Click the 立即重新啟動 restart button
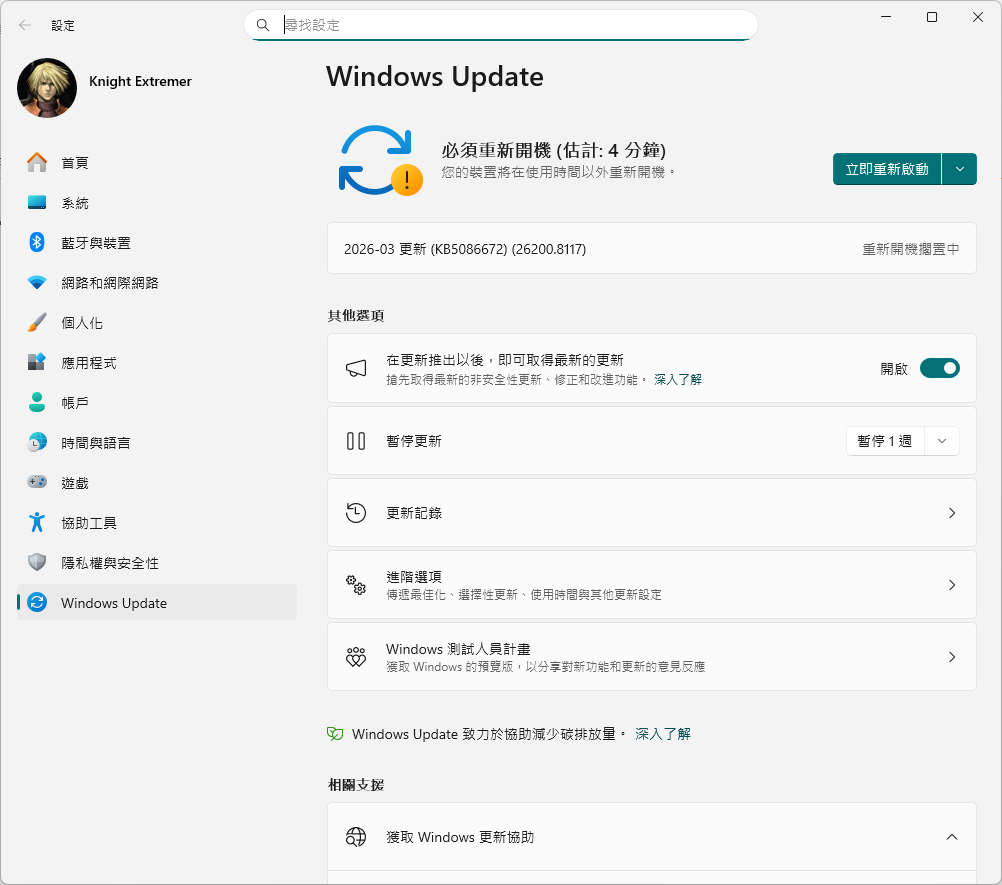The width and height of the screenshot is (1002, 885). pos(886,169)
